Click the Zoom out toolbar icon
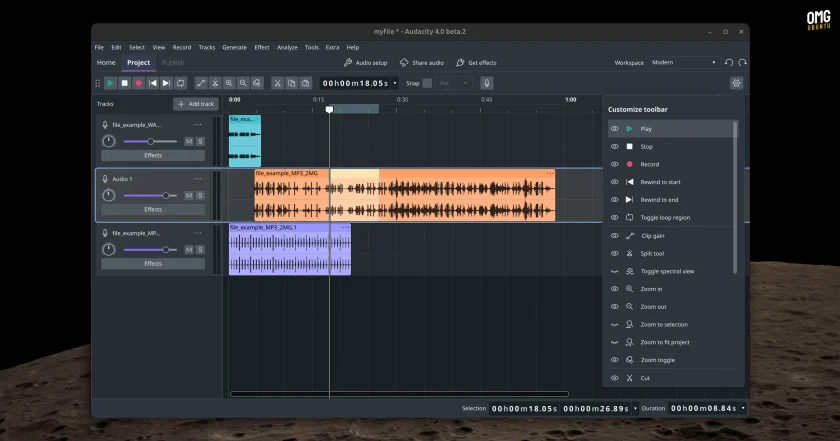The width and height of the screenshot is (840, 441). click(x=243, y=83)
